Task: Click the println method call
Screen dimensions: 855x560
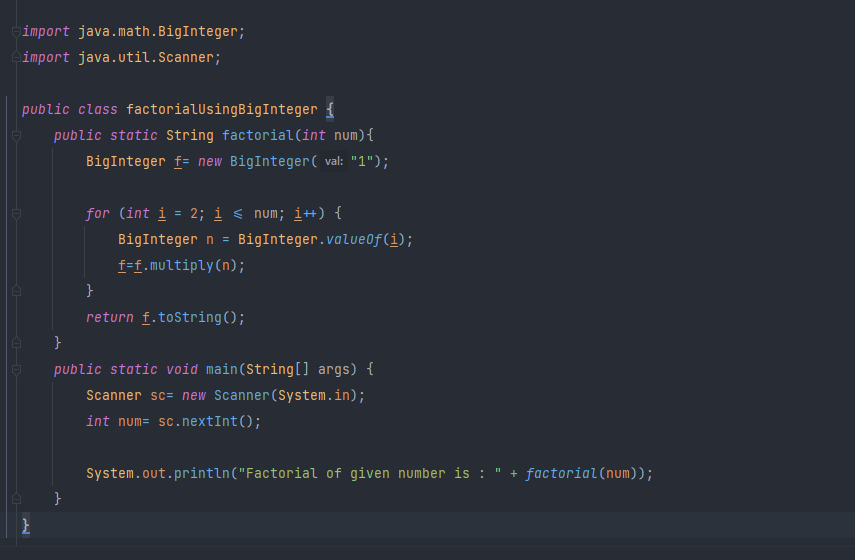Action: point(202,473)
